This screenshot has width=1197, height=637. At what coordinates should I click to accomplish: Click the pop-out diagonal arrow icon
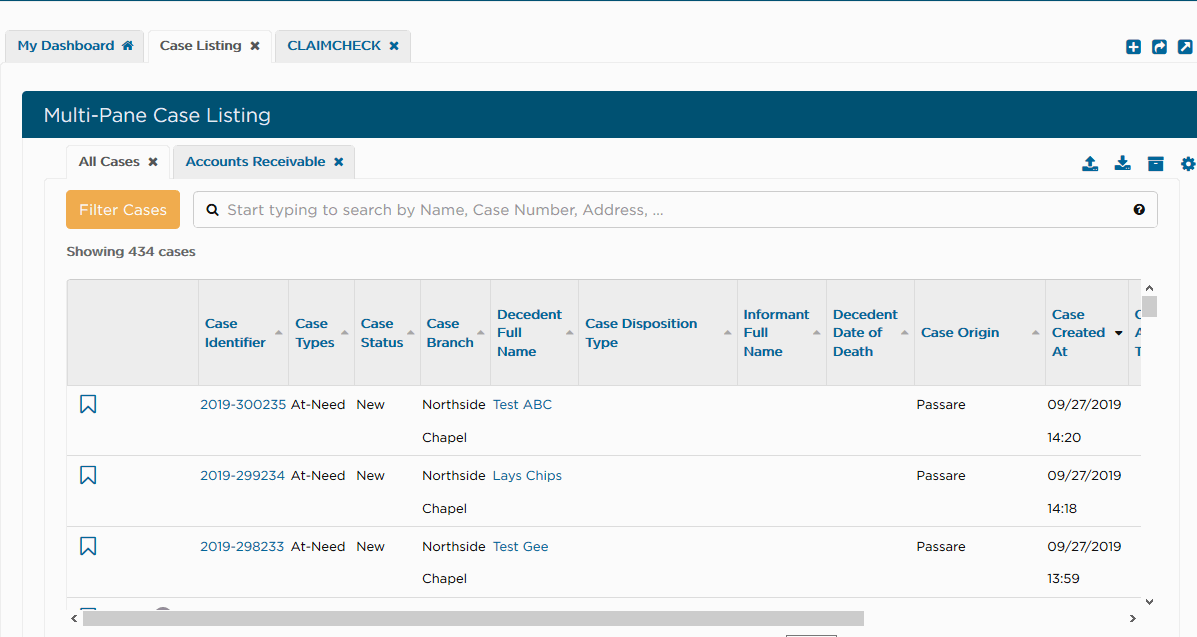click(1185, 46)
